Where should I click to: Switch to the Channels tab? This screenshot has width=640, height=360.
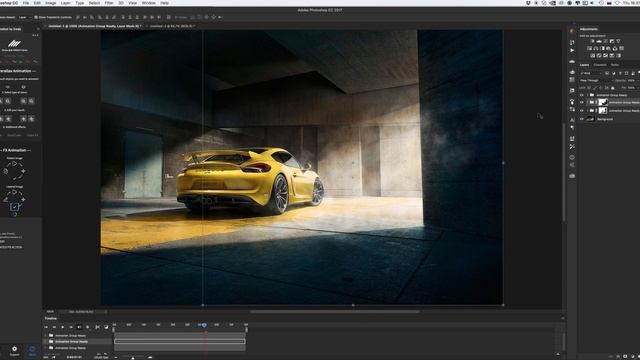click(x=600, y=65)
